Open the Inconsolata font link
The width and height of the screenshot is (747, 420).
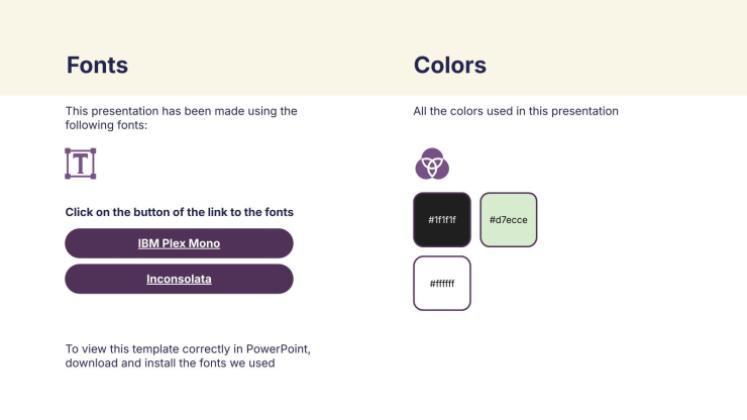[179, 279]
